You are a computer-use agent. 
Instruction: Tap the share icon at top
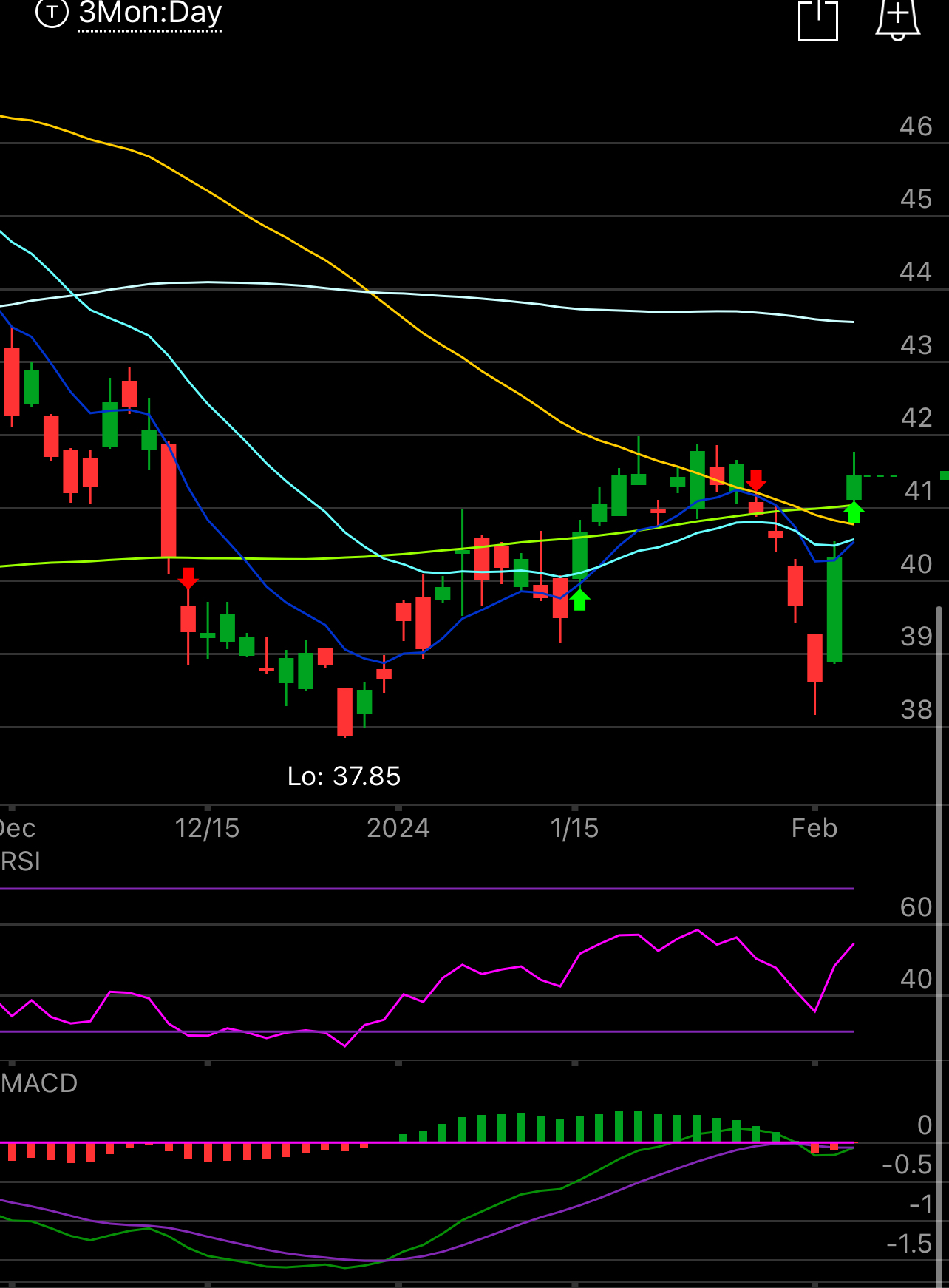[x=818, y=19]
